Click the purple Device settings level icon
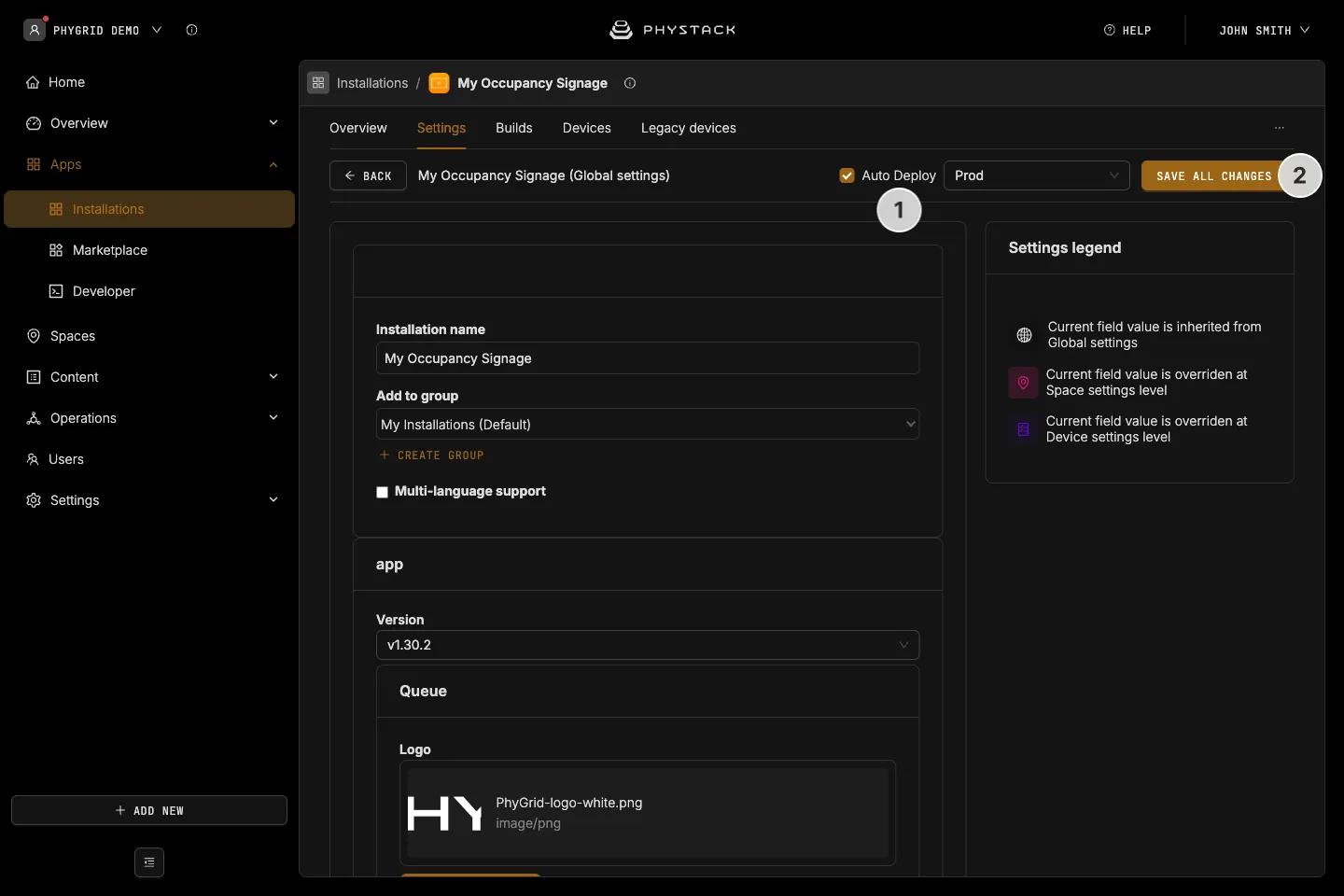 point(1023,429)
